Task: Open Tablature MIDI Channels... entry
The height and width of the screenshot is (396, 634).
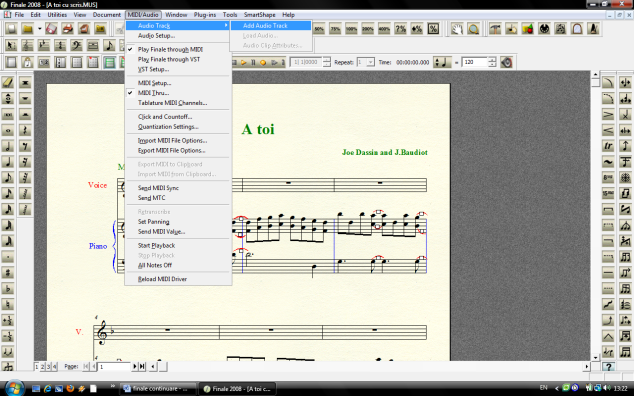Action: click(x=178, y=103)
